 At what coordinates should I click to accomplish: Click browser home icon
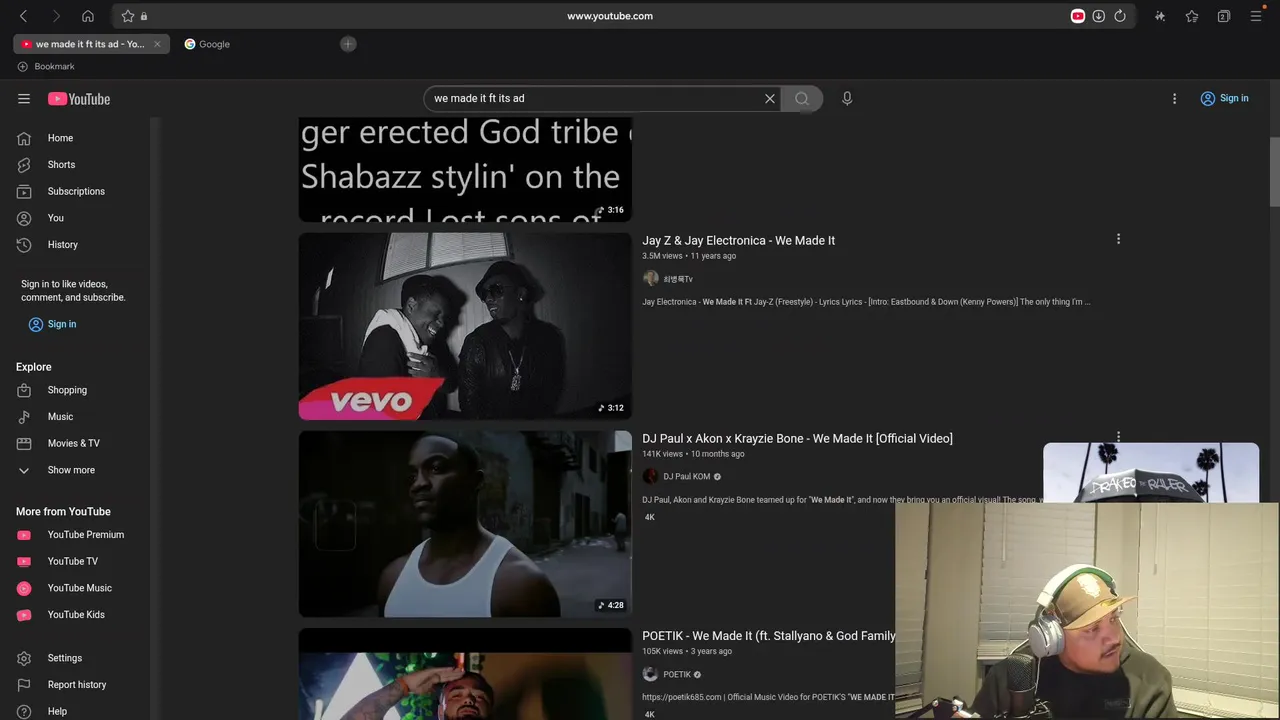tap(88, 16)
